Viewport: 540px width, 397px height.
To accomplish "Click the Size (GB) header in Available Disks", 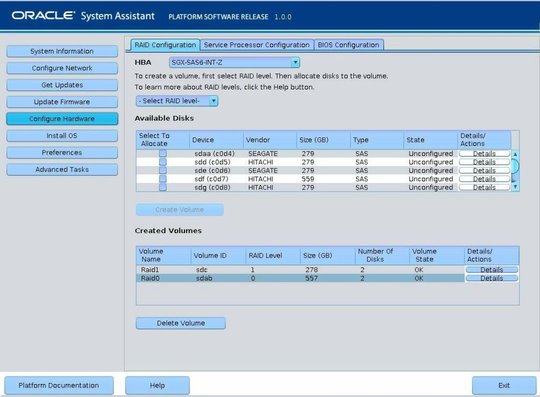I will [x=323, y=140].
